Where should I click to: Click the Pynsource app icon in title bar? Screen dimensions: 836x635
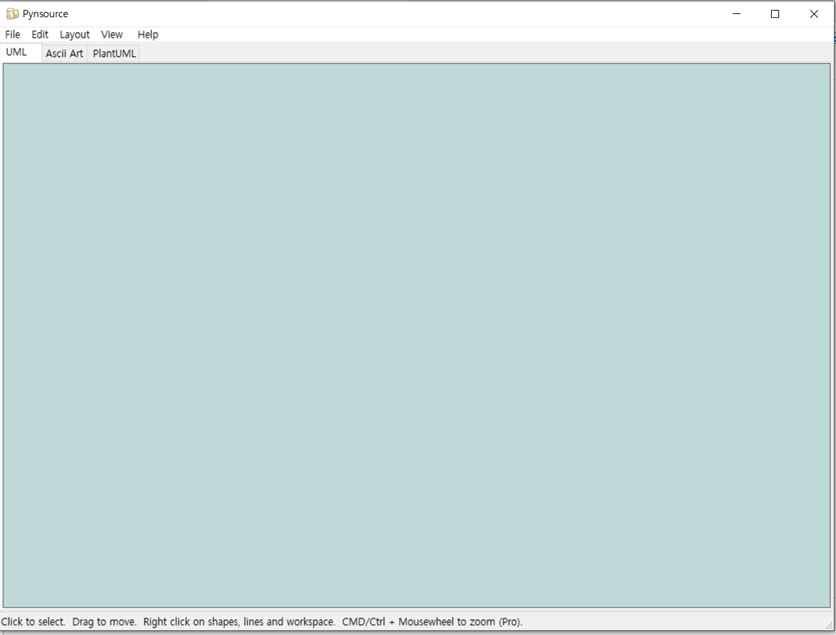(12, 14)
